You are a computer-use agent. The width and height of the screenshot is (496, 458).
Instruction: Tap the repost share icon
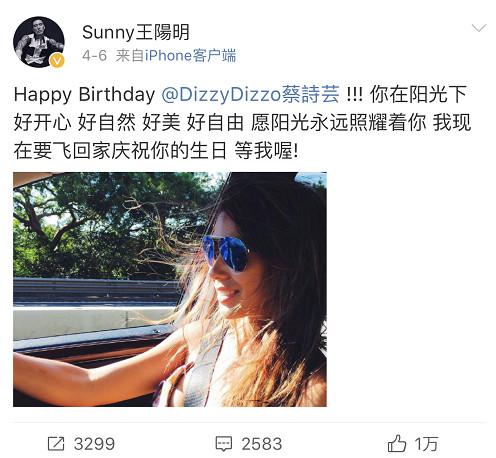(x=56, y=444)
